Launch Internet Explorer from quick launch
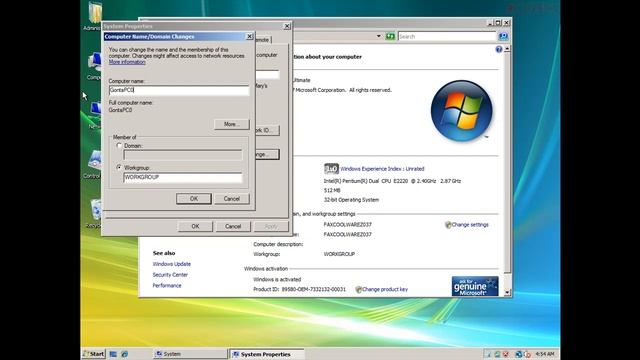The width and height of the screenshot is (640, 360). point(124,354)
